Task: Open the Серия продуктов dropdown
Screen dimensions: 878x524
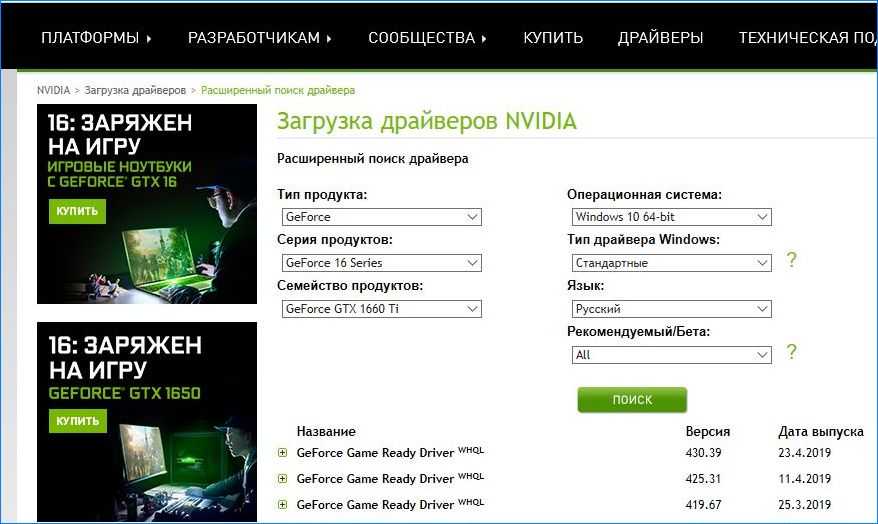Action: pos(380,263)
